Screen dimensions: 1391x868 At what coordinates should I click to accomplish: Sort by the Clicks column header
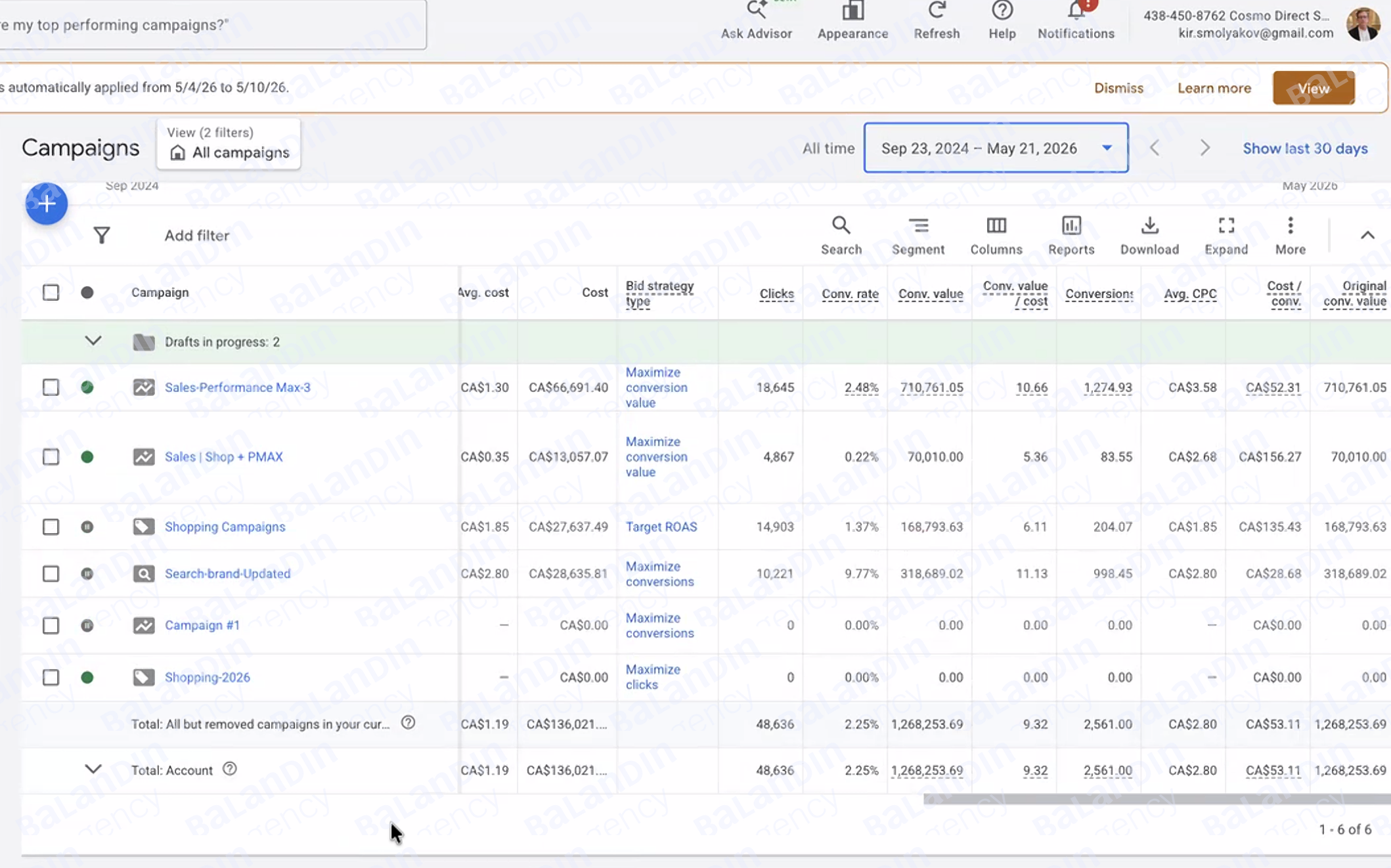coord(776,293)
